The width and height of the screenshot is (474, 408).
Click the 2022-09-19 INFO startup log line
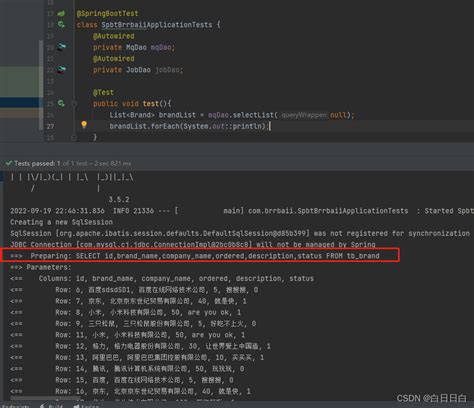point(242,211)
